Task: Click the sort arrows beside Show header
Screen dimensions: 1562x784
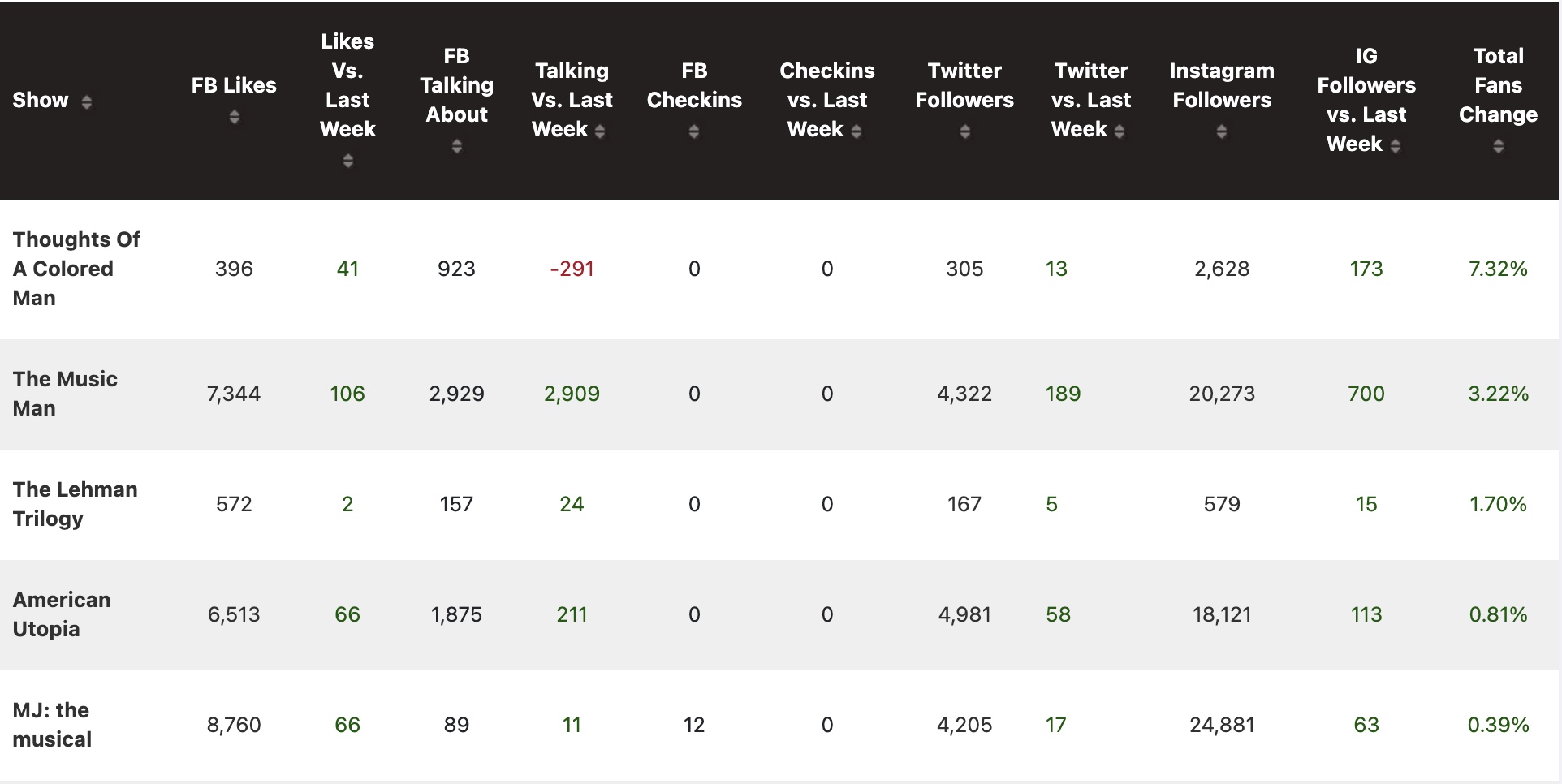Action: coord(87,101)
